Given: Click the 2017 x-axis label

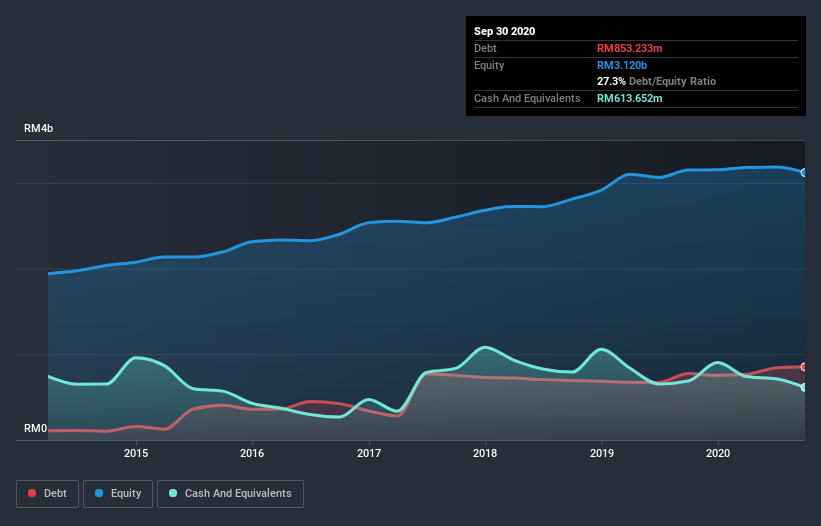Looking at the screenshot, I should point(369,453).
